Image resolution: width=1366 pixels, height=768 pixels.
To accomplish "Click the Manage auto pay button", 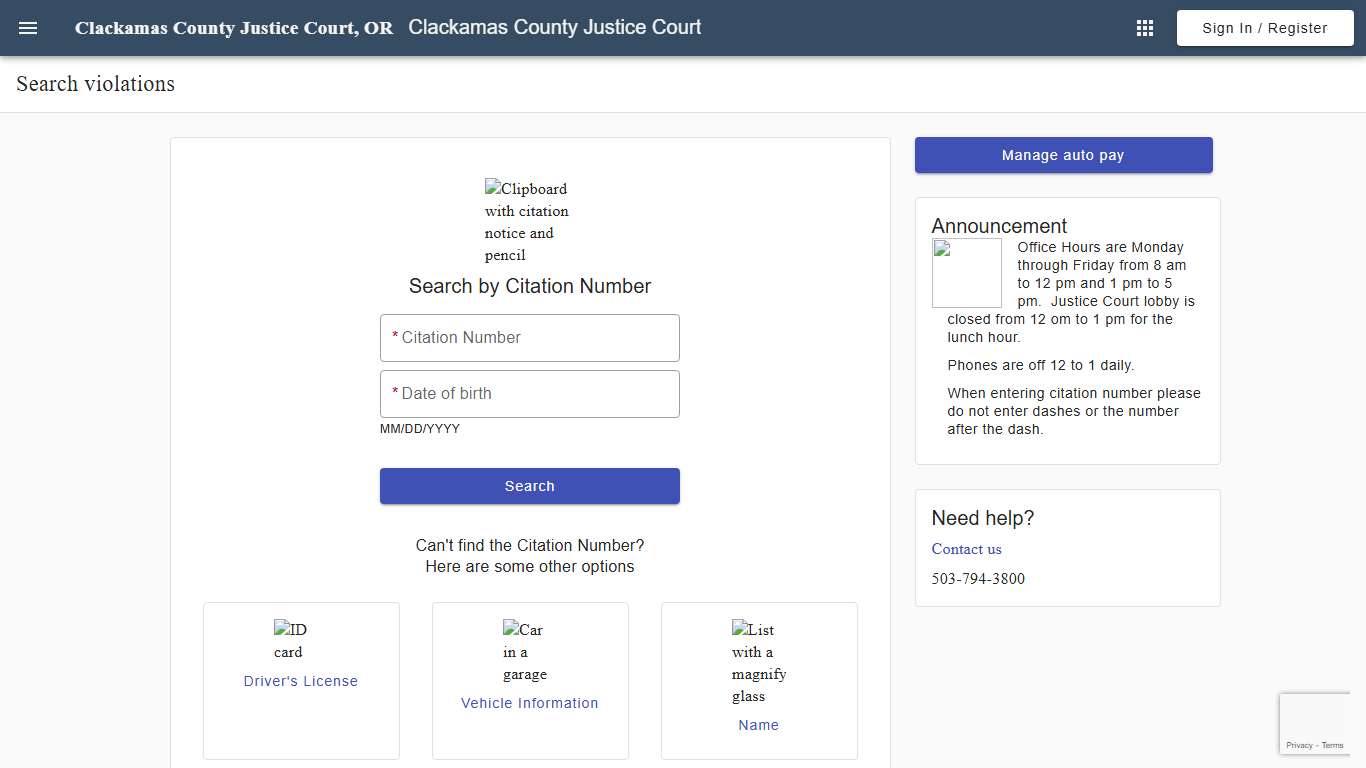I will tap(1063, 155).
